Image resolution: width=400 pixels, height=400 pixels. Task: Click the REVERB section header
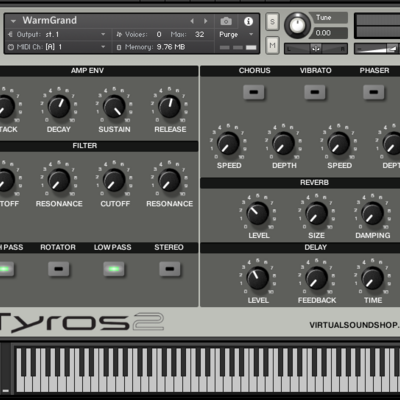[314, 183]
